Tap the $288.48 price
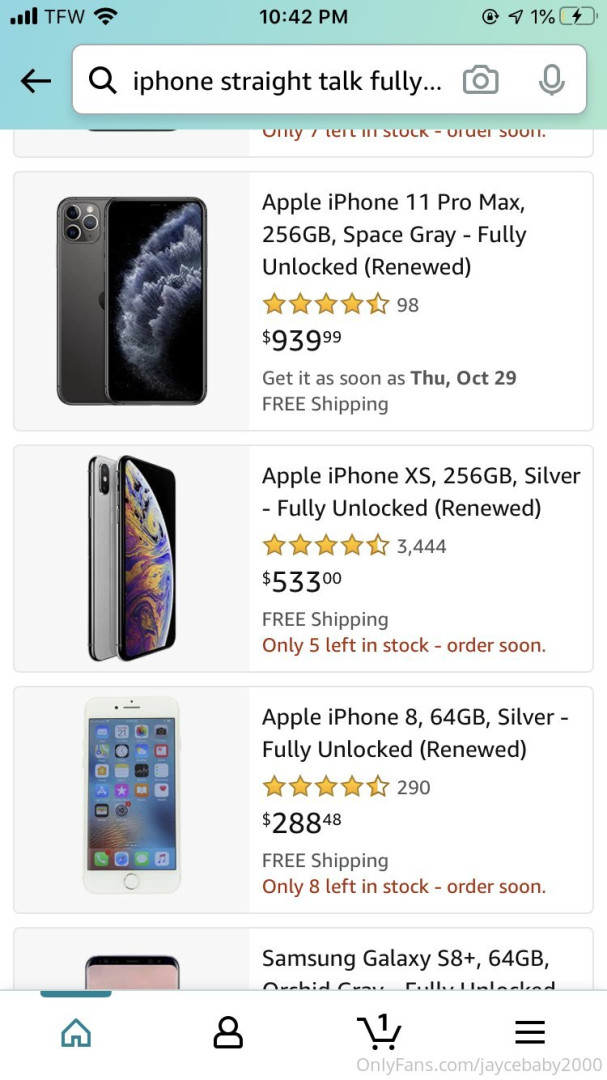This screenshot has width=607, height=1080. 302,822
